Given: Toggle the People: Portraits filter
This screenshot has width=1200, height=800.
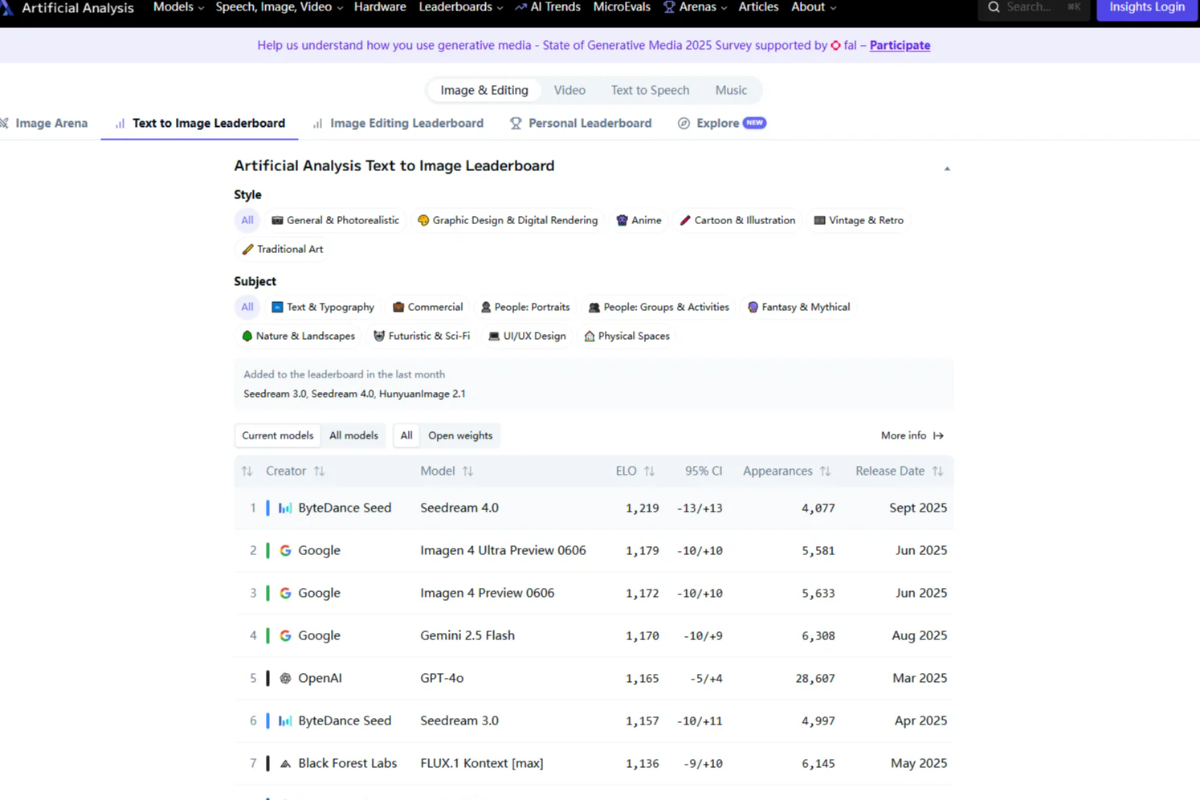Looking at the screenshot, I should tap(525, 307).
